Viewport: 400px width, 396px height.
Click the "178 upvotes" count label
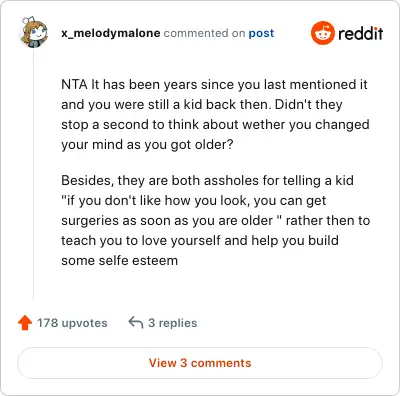[72, 323]
